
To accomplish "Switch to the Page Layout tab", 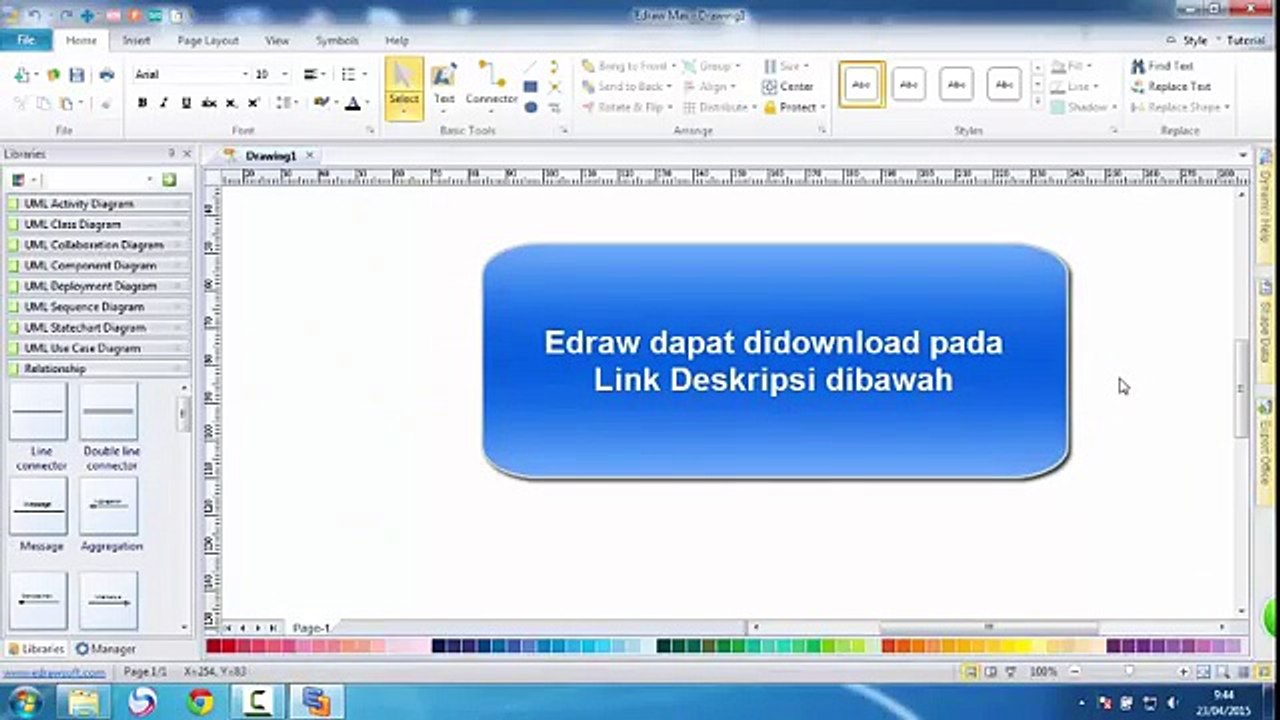I will [208, 41].
